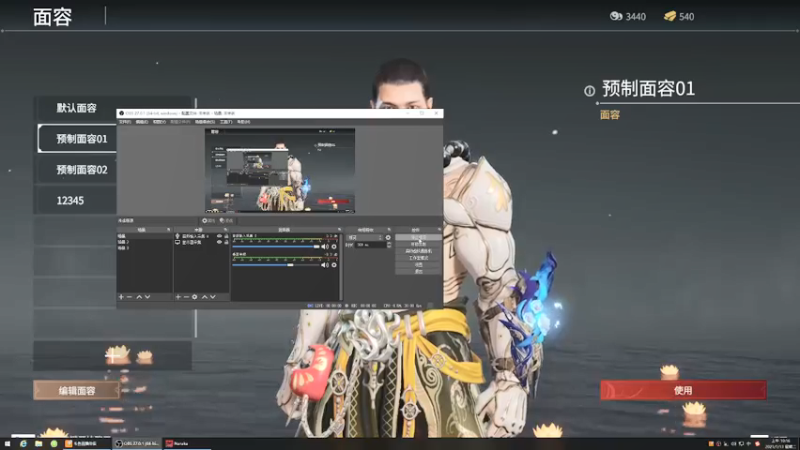Click first button in OBS Controls panel
800x450 pixels.
pos(418,237)
